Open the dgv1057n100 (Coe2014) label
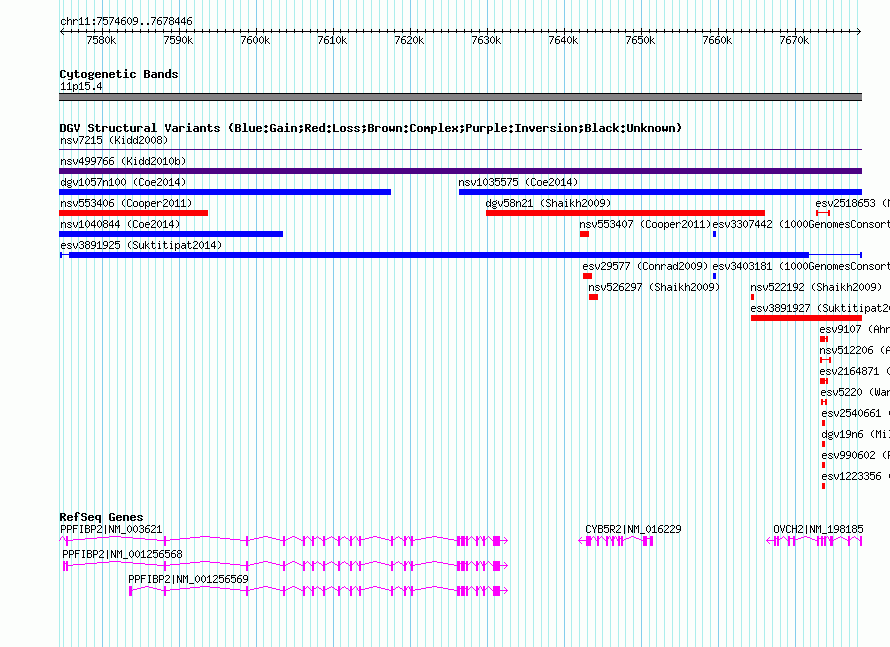890x647 pixels. [123, 182]
